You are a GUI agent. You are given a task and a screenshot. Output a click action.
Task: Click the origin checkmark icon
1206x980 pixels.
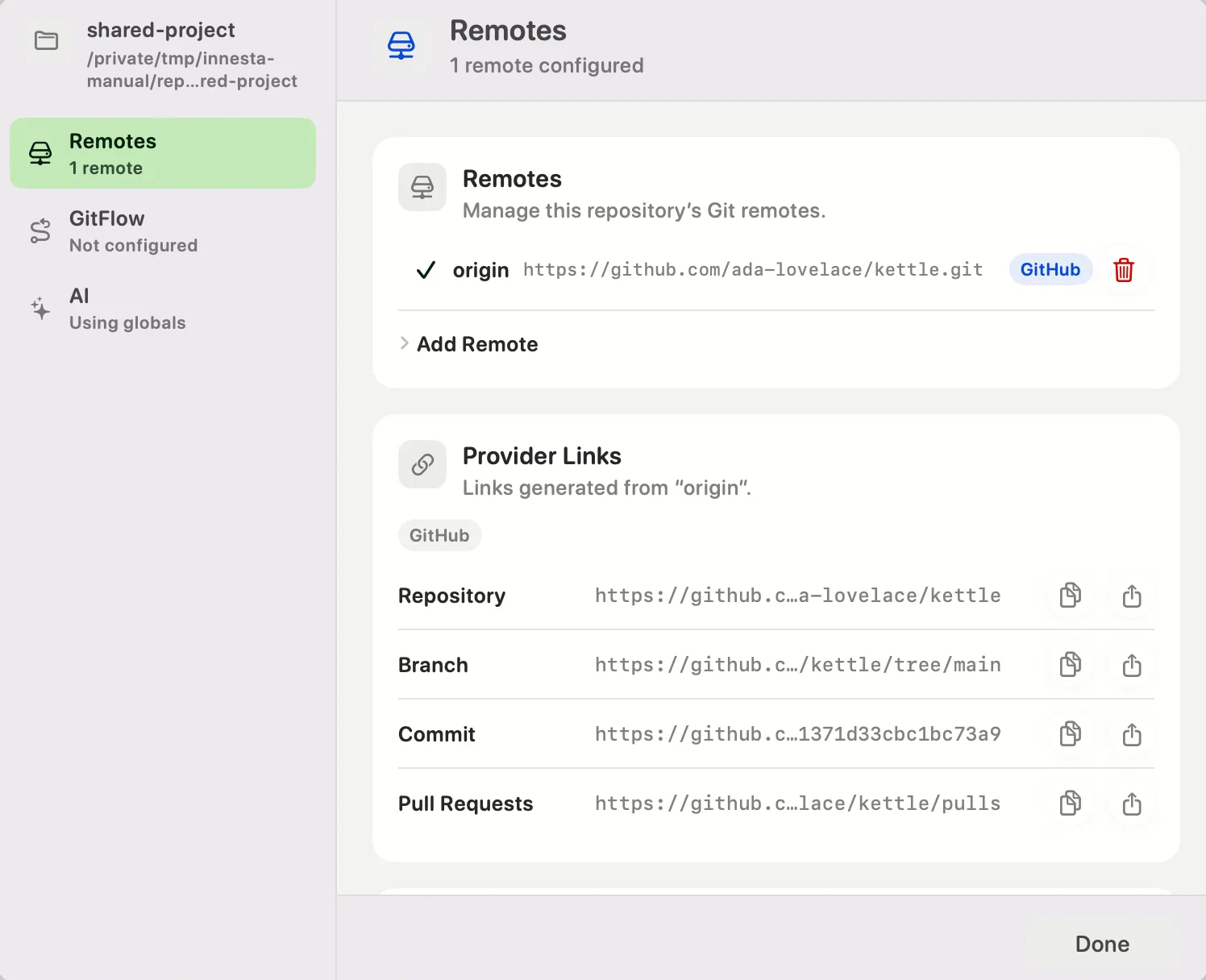(426, 270)
